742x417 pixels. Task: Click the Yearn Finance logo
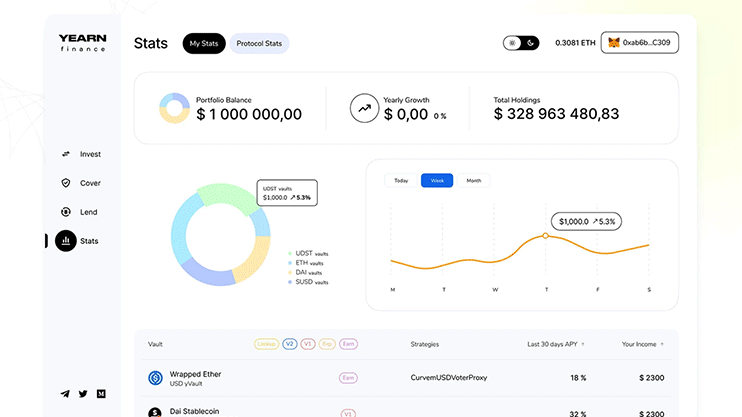point(82,42)
